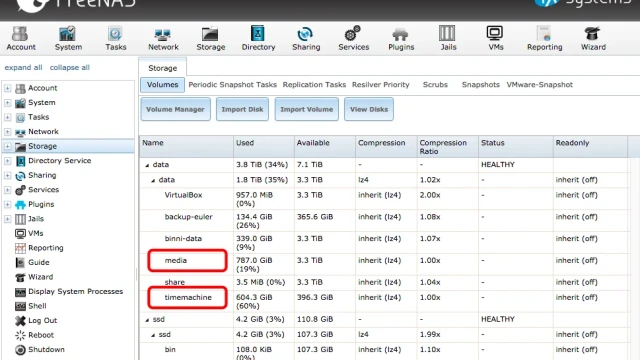
Task: Select backup-euler dataset row
Action: pos(384,221)
